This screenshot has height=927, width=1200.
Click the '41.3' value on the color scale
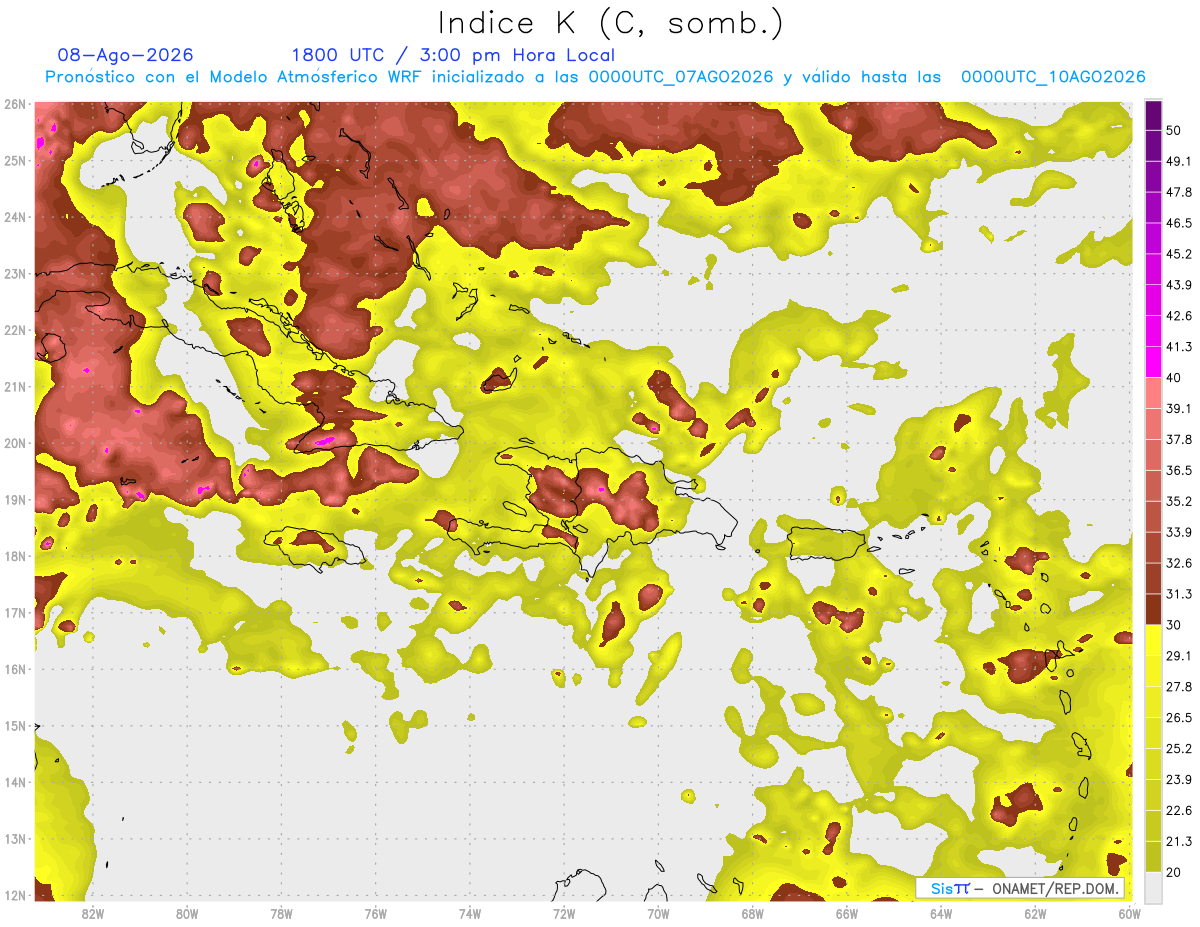tap(1179, 347)
